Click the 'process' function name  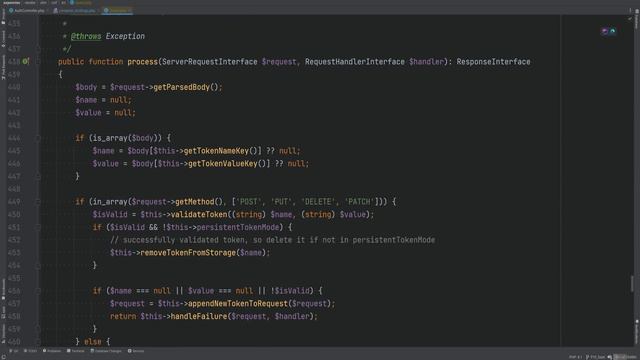(x=142, y=62)
